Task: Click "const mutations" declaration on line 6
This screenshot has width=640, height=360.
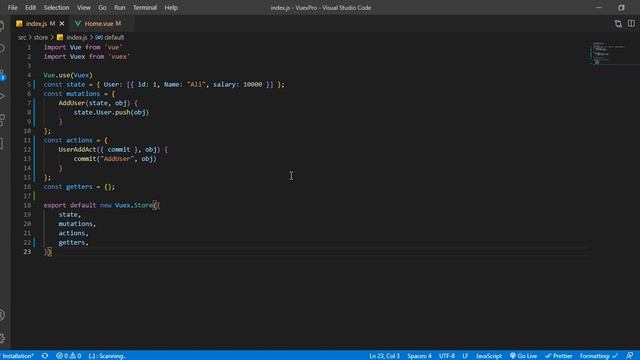Action: click(x=71, y=94)
